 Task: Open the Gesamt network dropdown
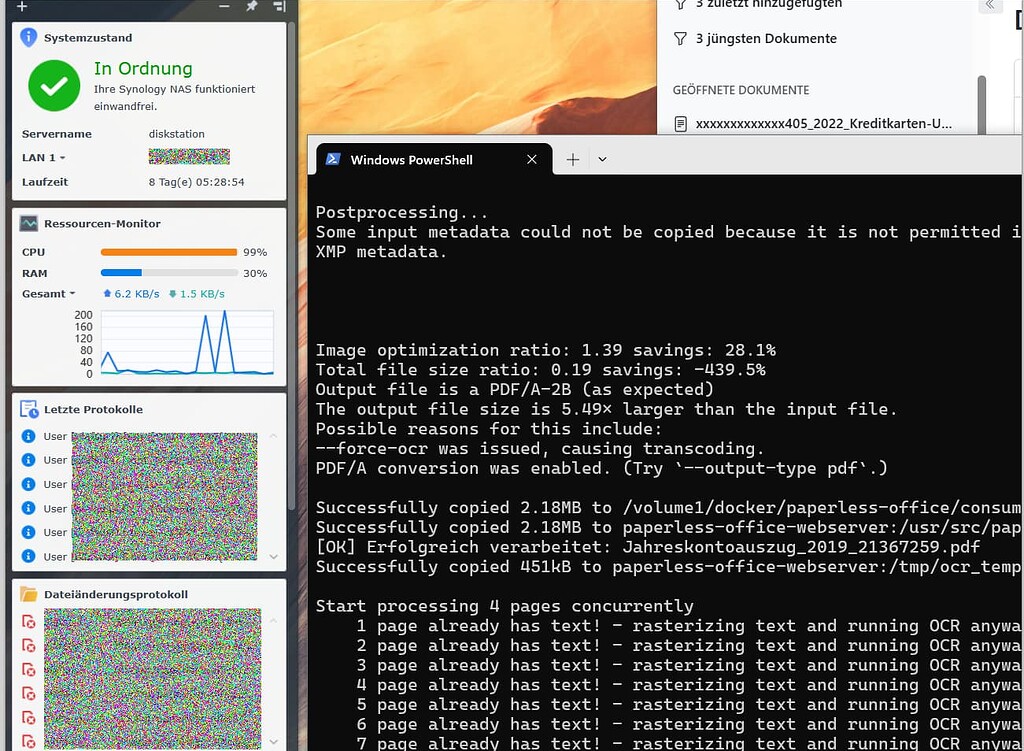72,294
